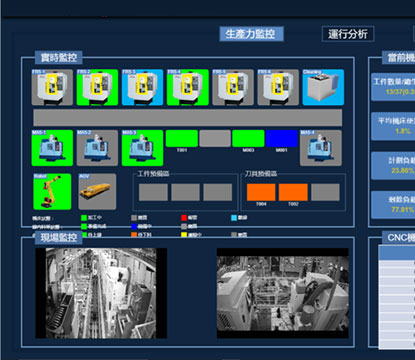The width and height of the screenshot is (415, 360).
Task: Select the AGV vehicle icon
Action: coord(97,192)
